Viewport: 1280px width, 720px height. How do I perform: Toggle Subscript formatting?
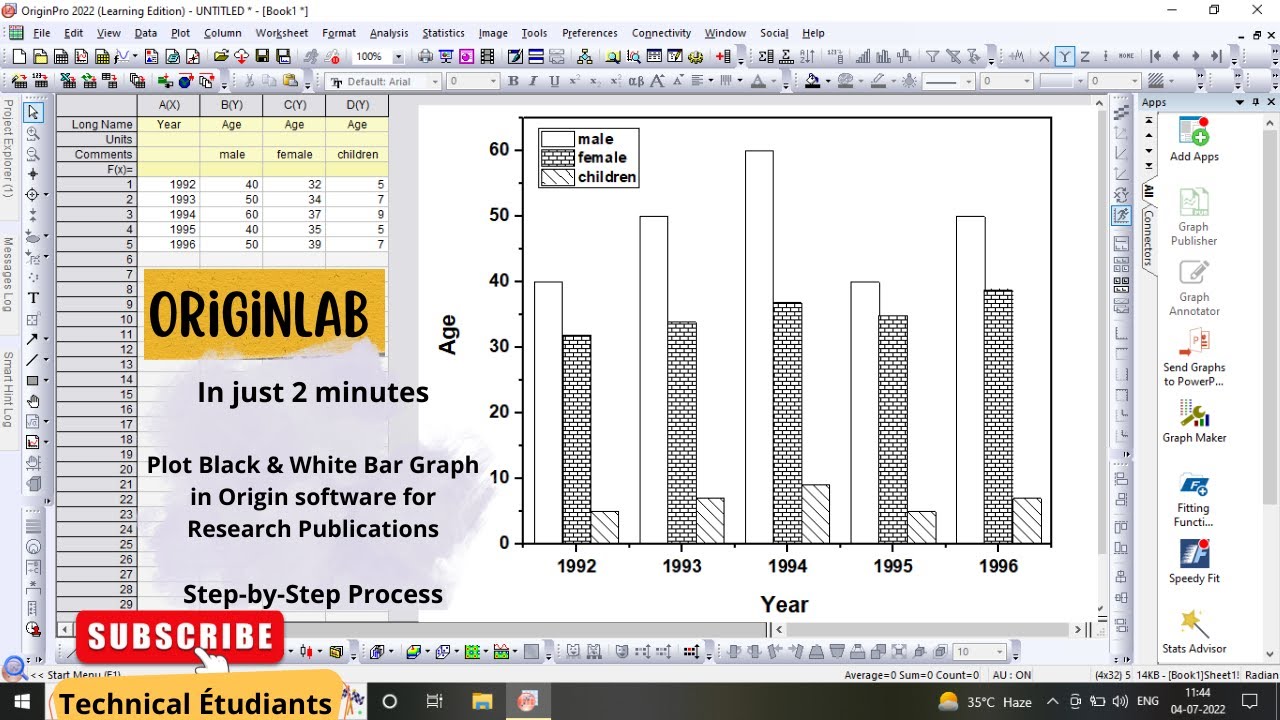(595, 81)
